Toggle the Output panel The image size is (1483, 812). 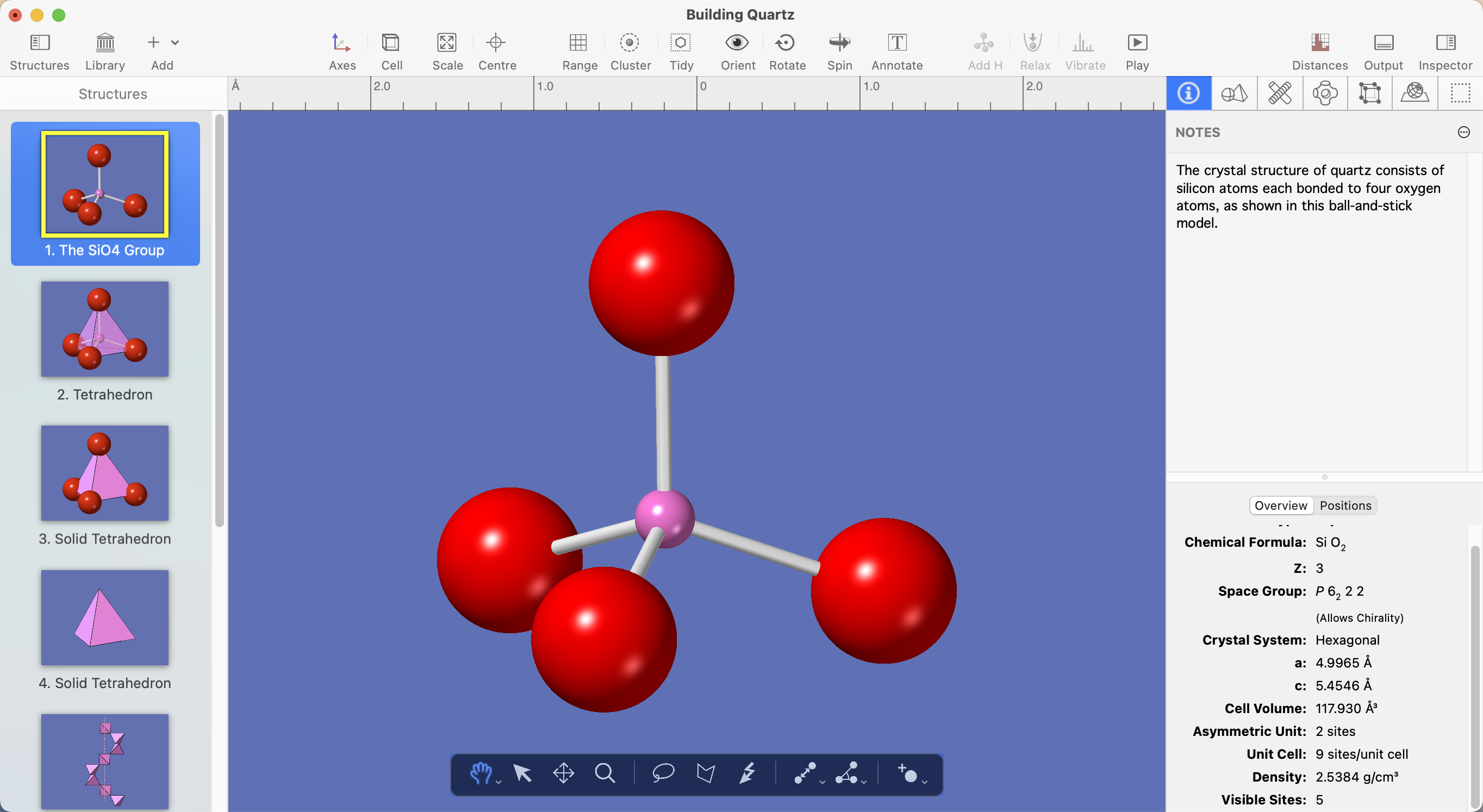tap(1383, 43)
